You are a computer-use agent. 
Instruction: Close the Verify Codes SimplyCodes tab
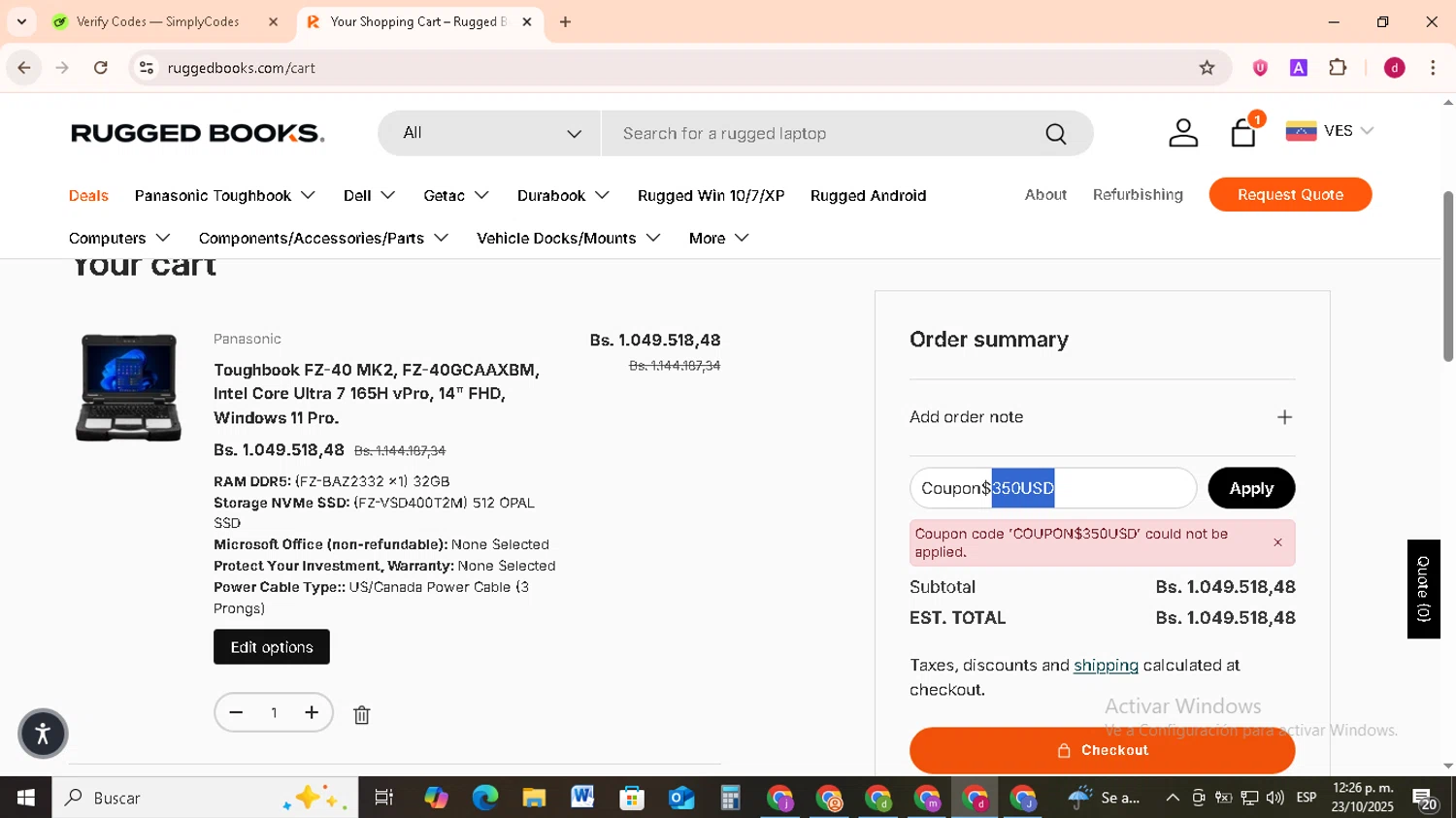pos(273,21)
